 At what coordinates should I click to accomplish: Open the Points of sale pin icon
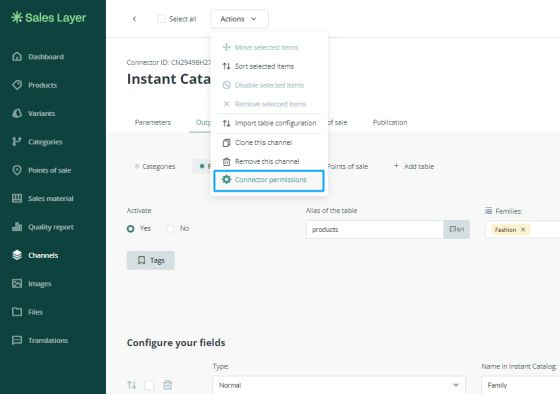(17, 170)
